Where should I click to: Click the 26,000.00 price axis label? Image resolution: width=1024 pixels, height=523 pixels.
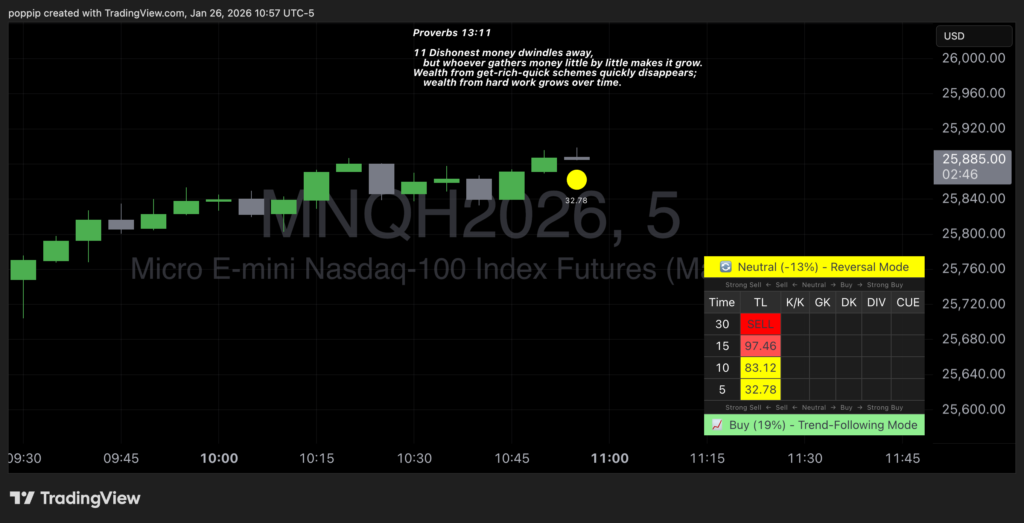973,58
